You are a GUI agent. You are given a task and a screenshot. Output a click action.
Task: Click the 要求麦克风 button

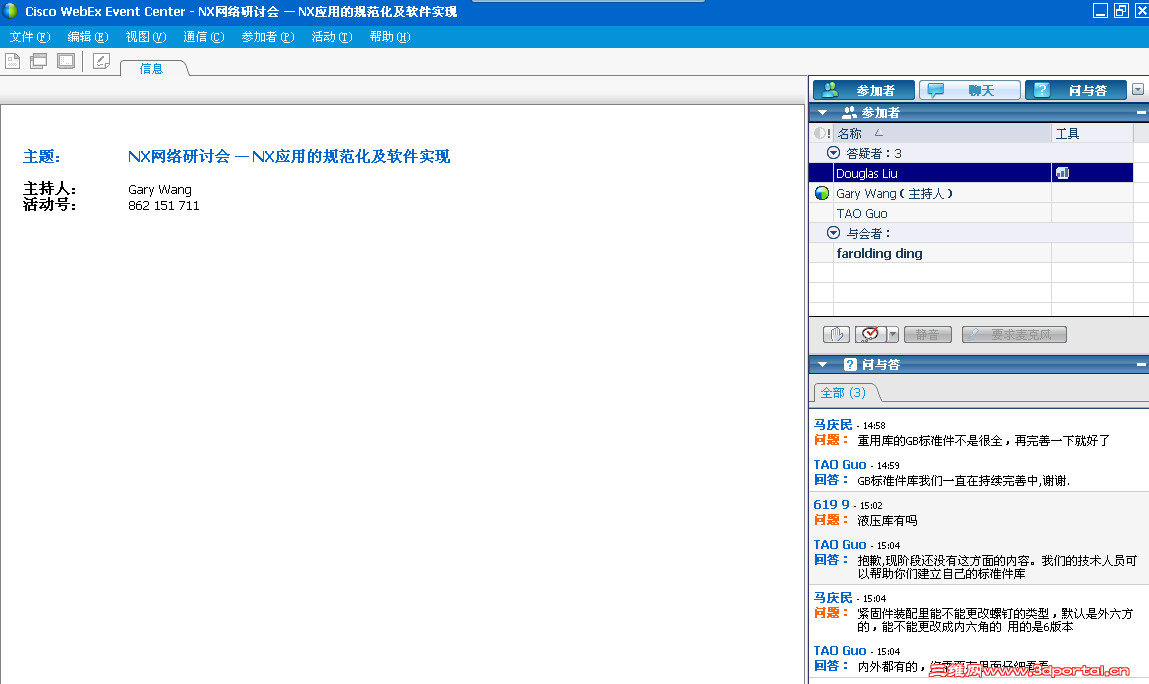1014,334
